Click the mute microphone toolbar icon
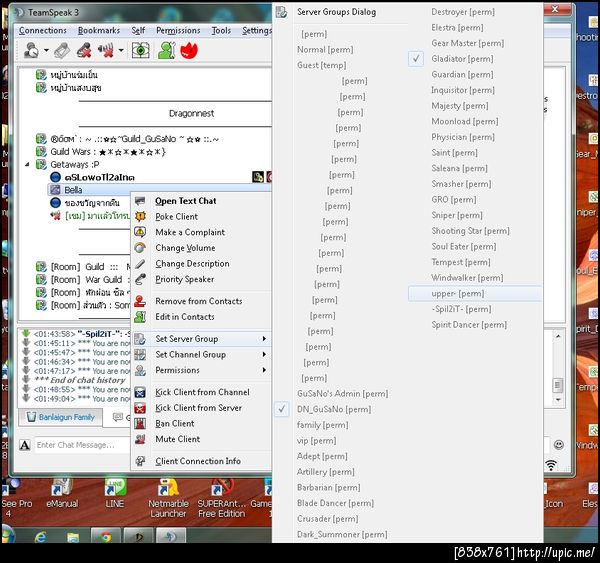600x563 pixels. click(x=84, y=50)
